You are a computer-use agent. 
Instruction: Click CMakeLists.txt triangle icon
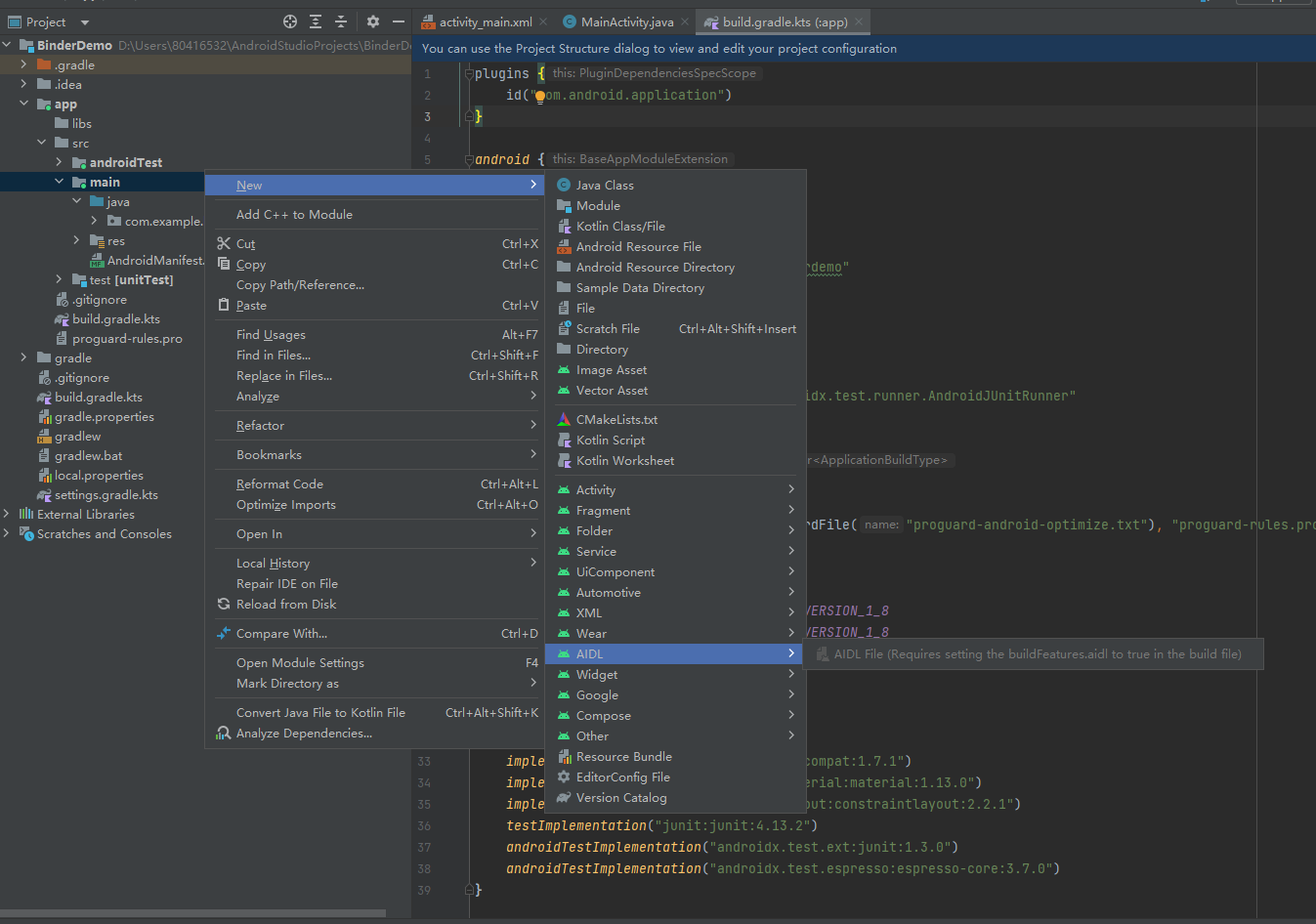[564, 419]
